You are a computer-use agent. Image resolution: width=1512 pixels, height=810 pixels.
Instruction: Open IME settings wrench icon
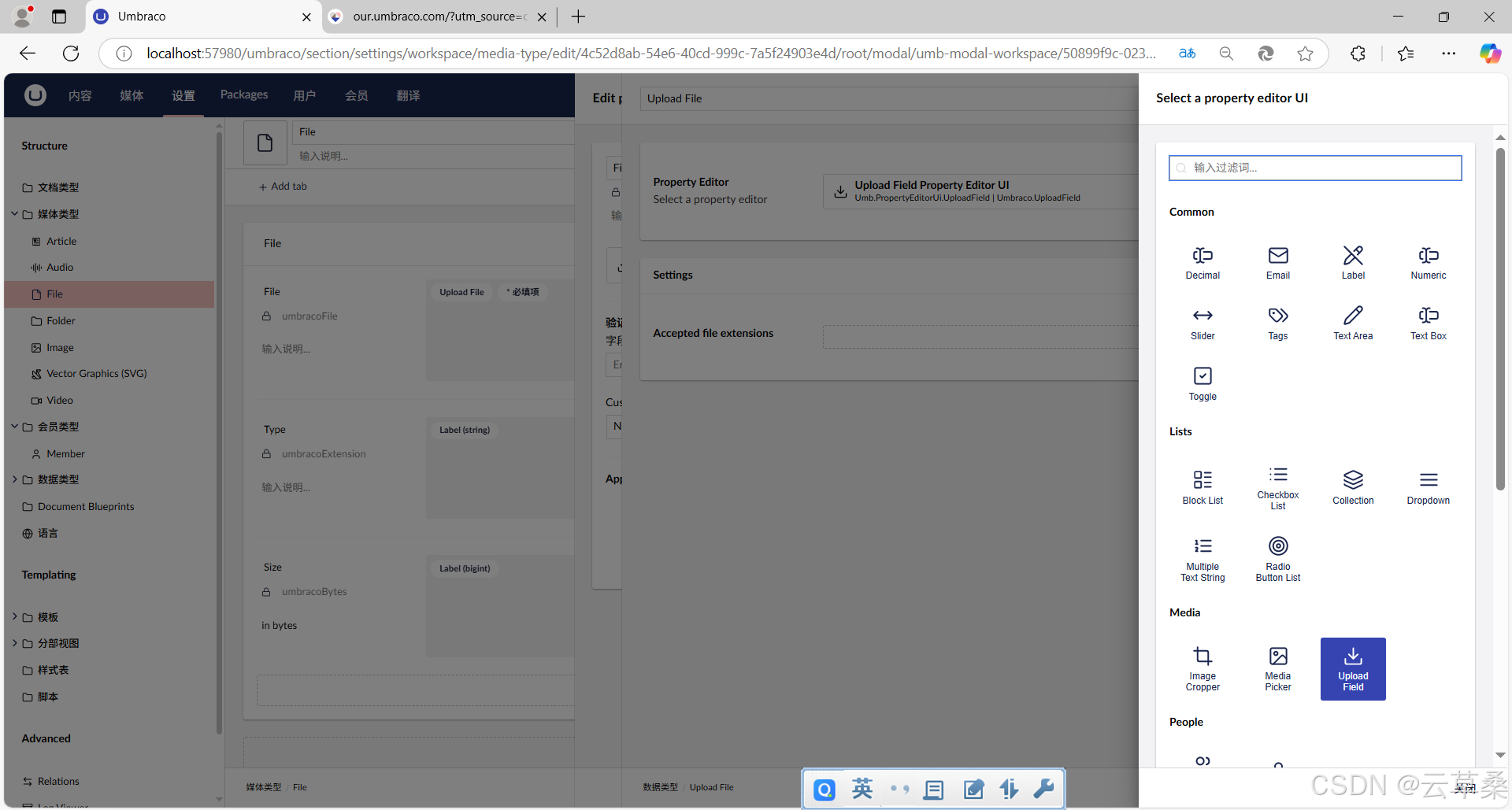pos(1044,788)
